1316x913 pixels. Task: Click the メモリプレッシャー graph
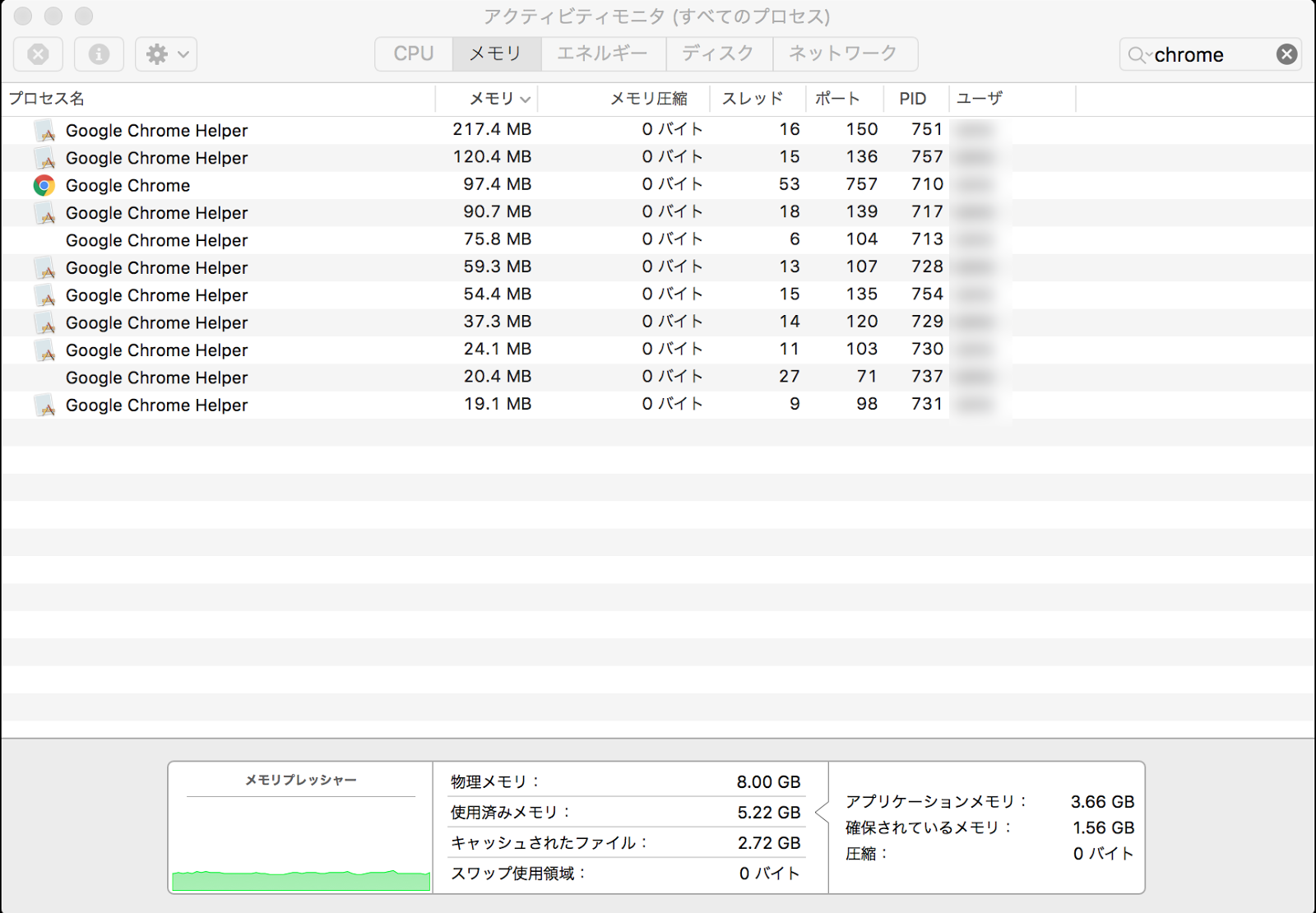[301, 845]
